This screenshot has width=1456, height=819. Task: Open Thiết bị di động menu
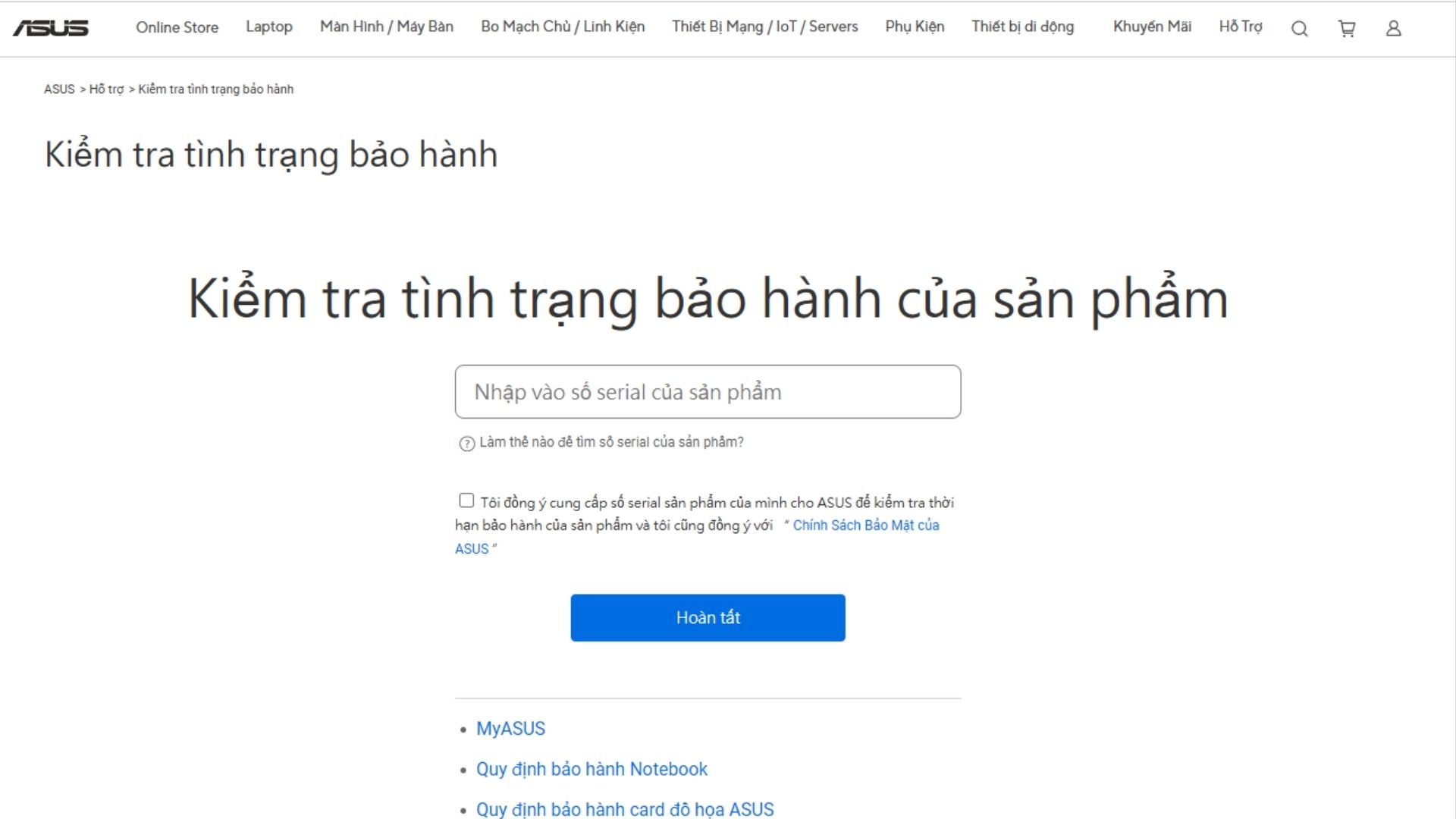(1023, 27)
